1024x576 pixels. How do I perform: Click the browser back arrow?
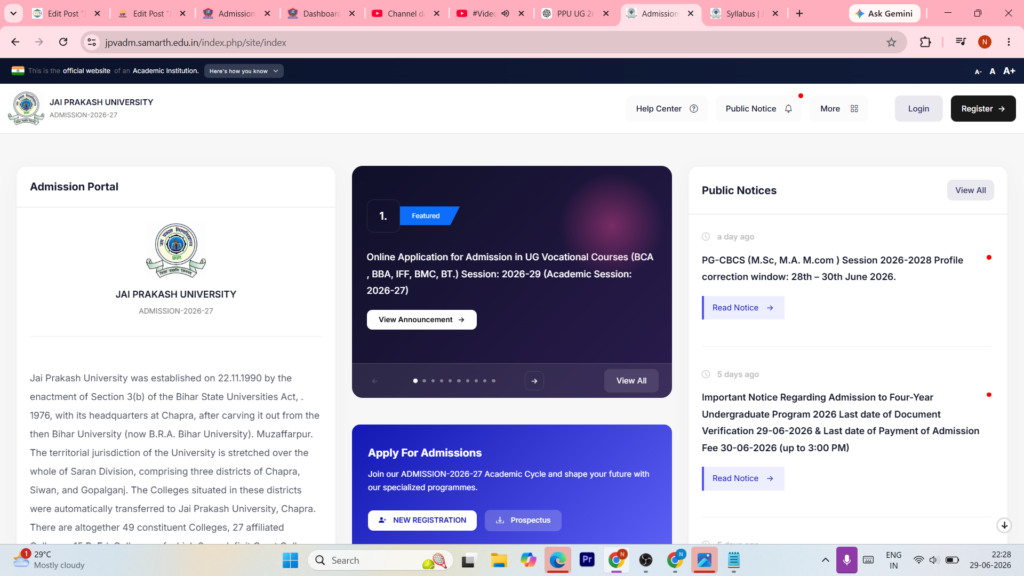point(16,42)
